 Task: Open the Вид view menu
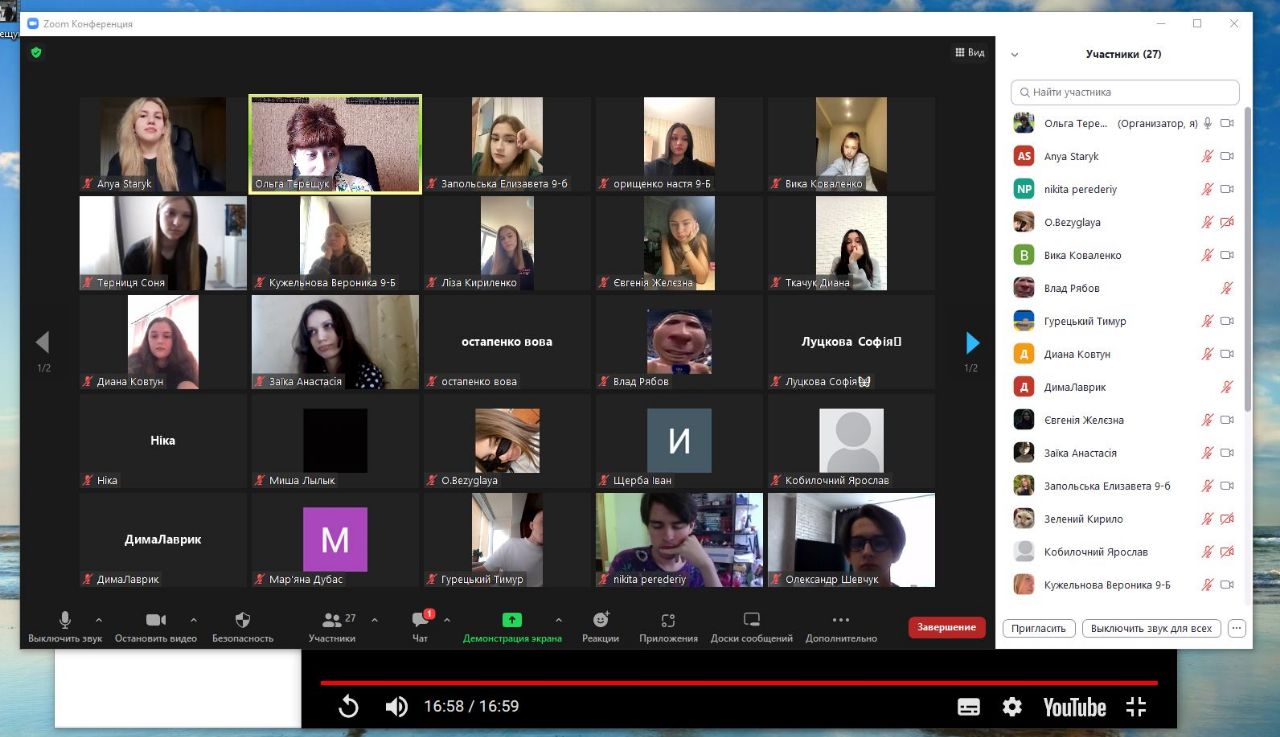[x=970, y=52]
